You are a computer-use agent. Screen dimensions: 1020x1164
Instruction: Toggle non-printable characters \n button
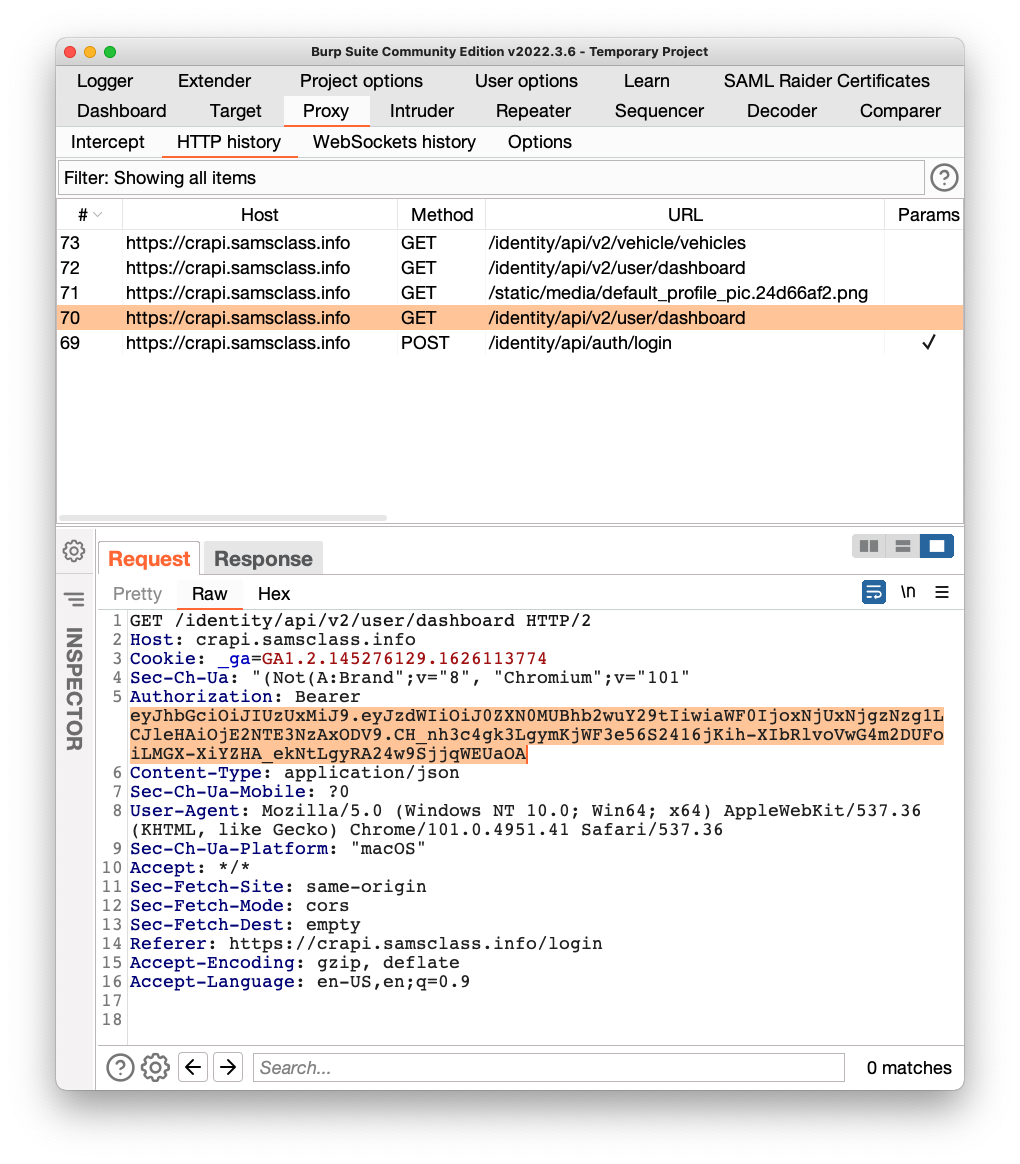908,592
